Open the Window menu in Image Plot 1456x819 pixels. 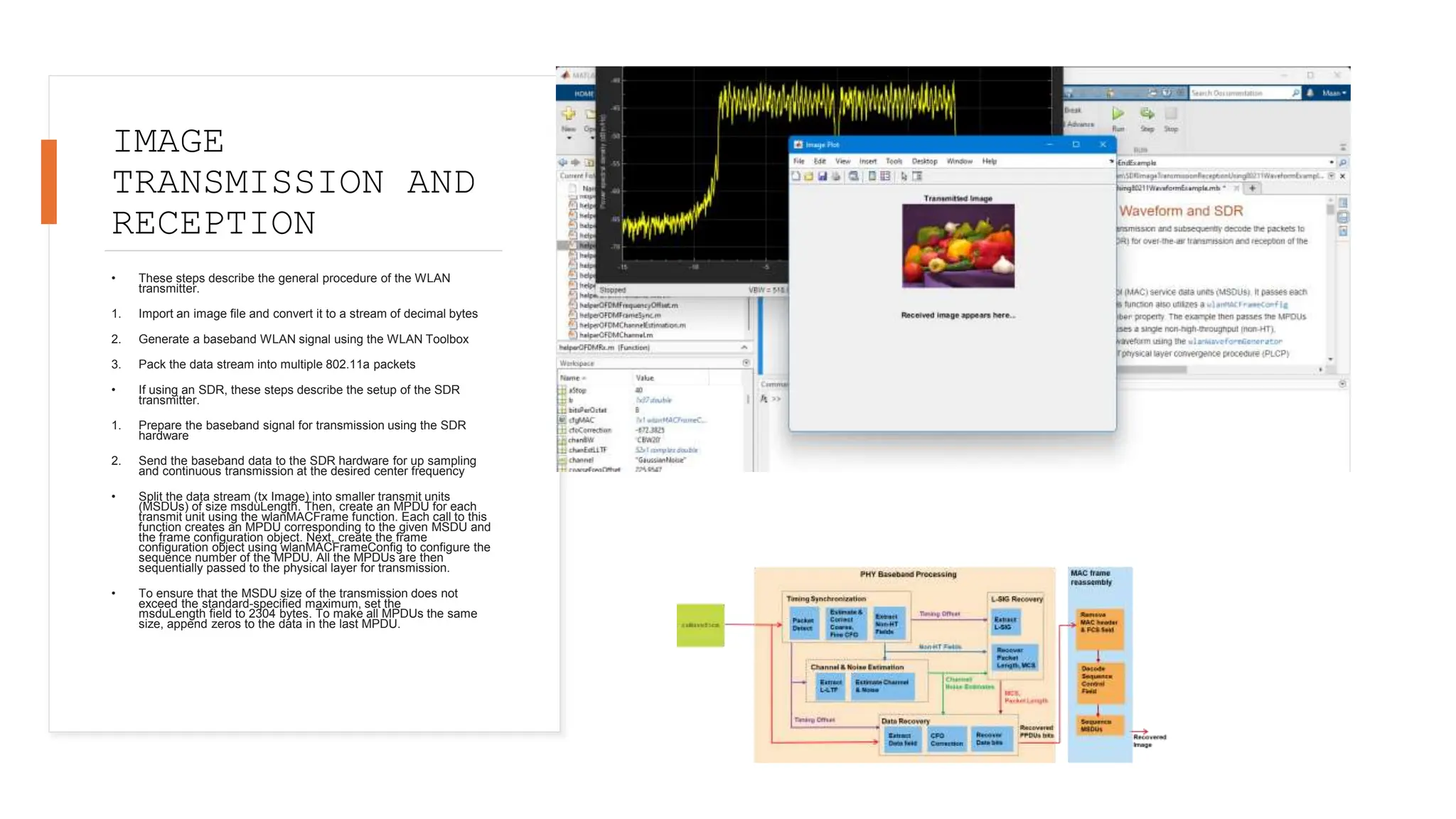(960, 161)
